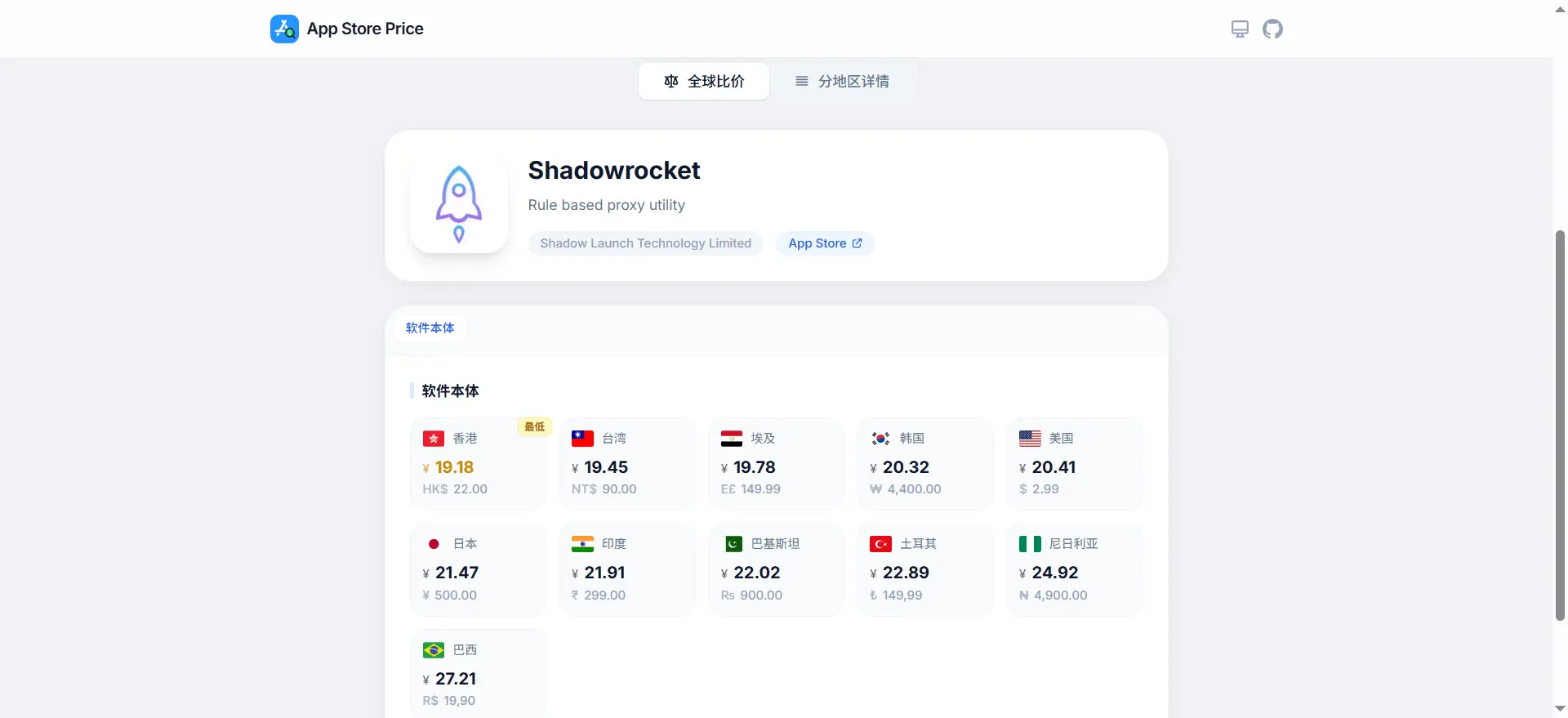Screen dimensions: 1568x718
Task: Click the page vertical scrollbar thumb
Action: point(1560,425)
